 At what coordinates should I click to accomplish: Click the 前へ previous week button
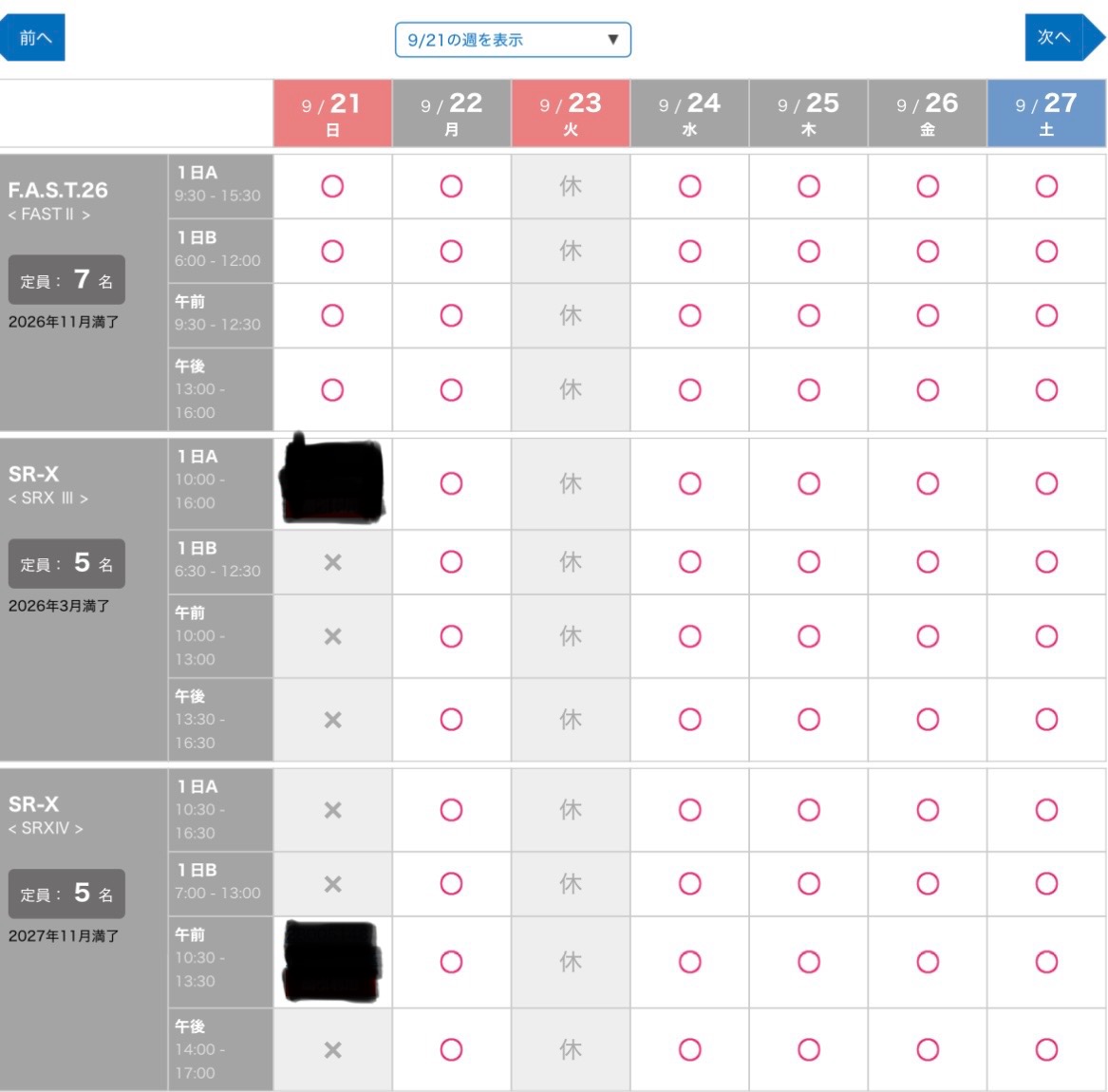tap(34, 38)
